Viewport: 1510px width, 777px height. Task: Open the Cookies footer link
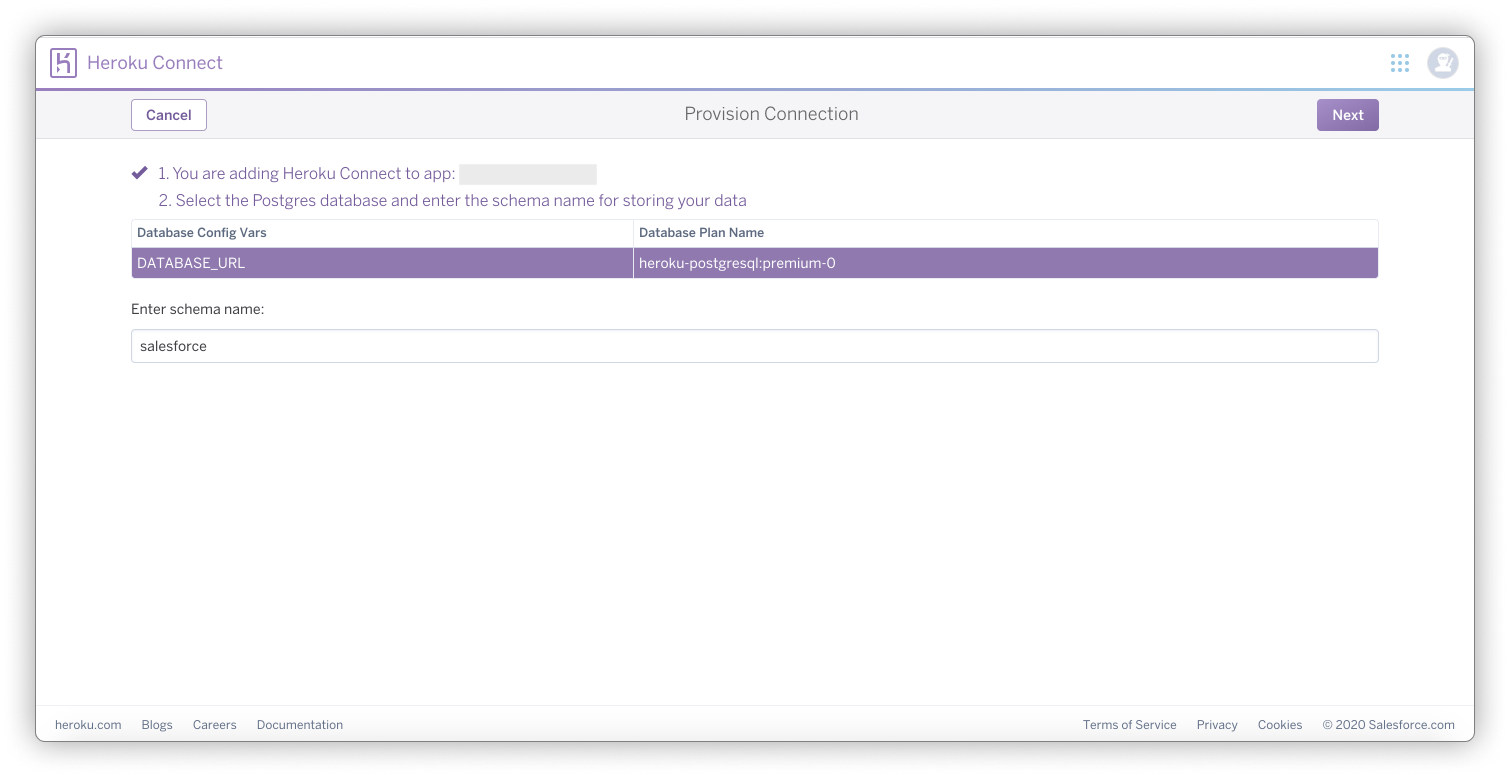point(1280,725)
